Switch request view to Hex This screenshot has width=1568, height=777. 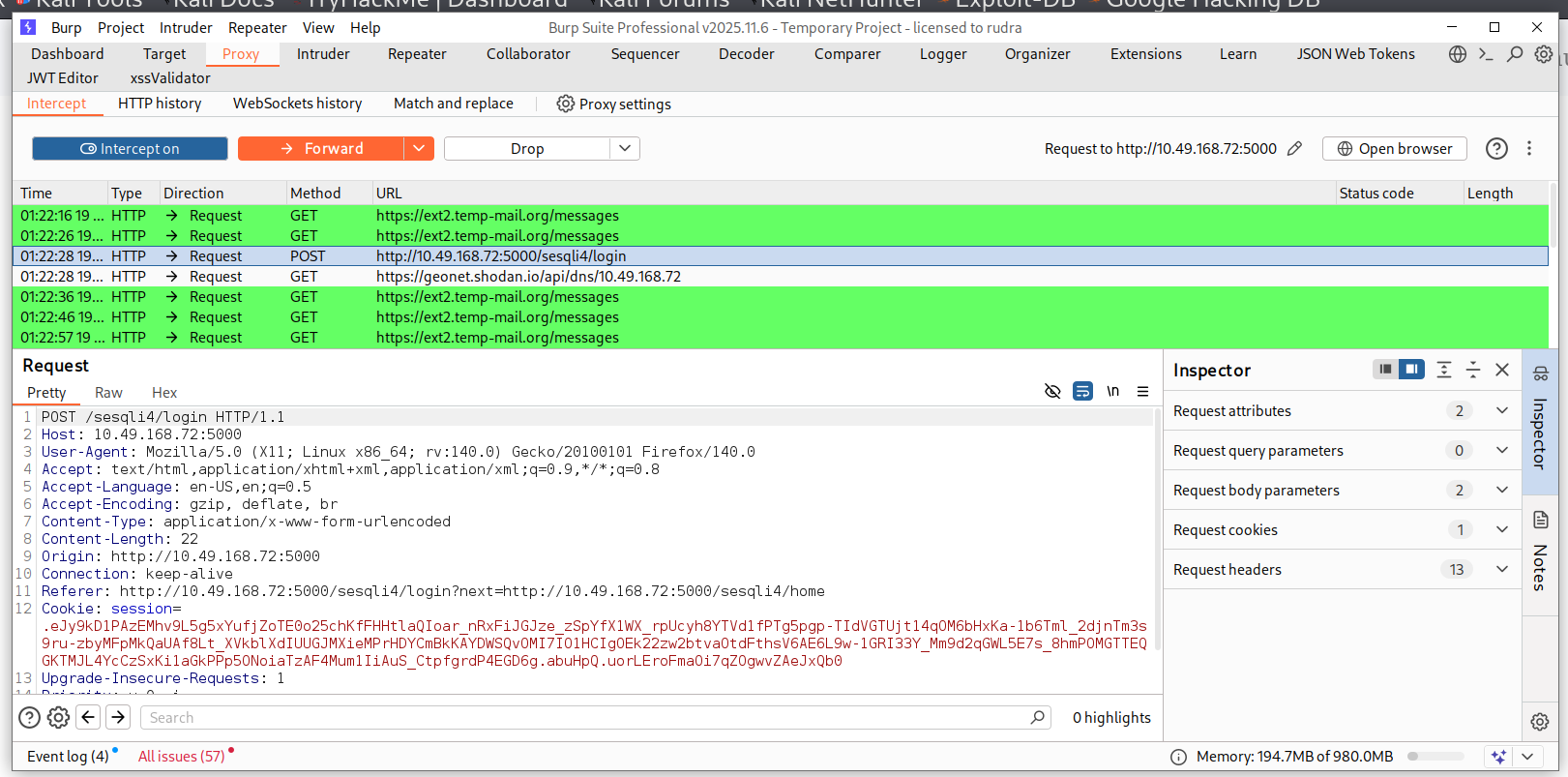coord(164,392)
